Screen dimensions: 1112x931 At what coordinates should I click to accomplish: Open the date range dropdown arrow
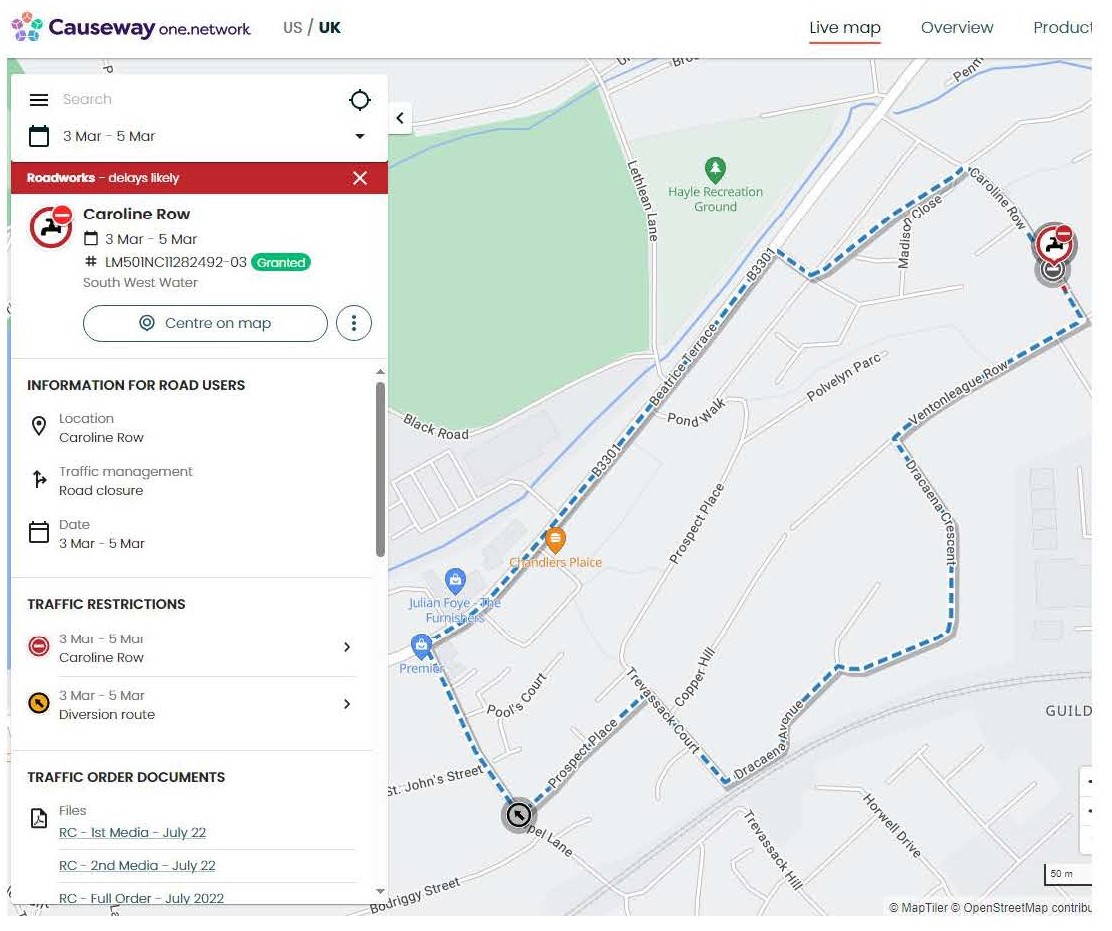tap(360, 137)
